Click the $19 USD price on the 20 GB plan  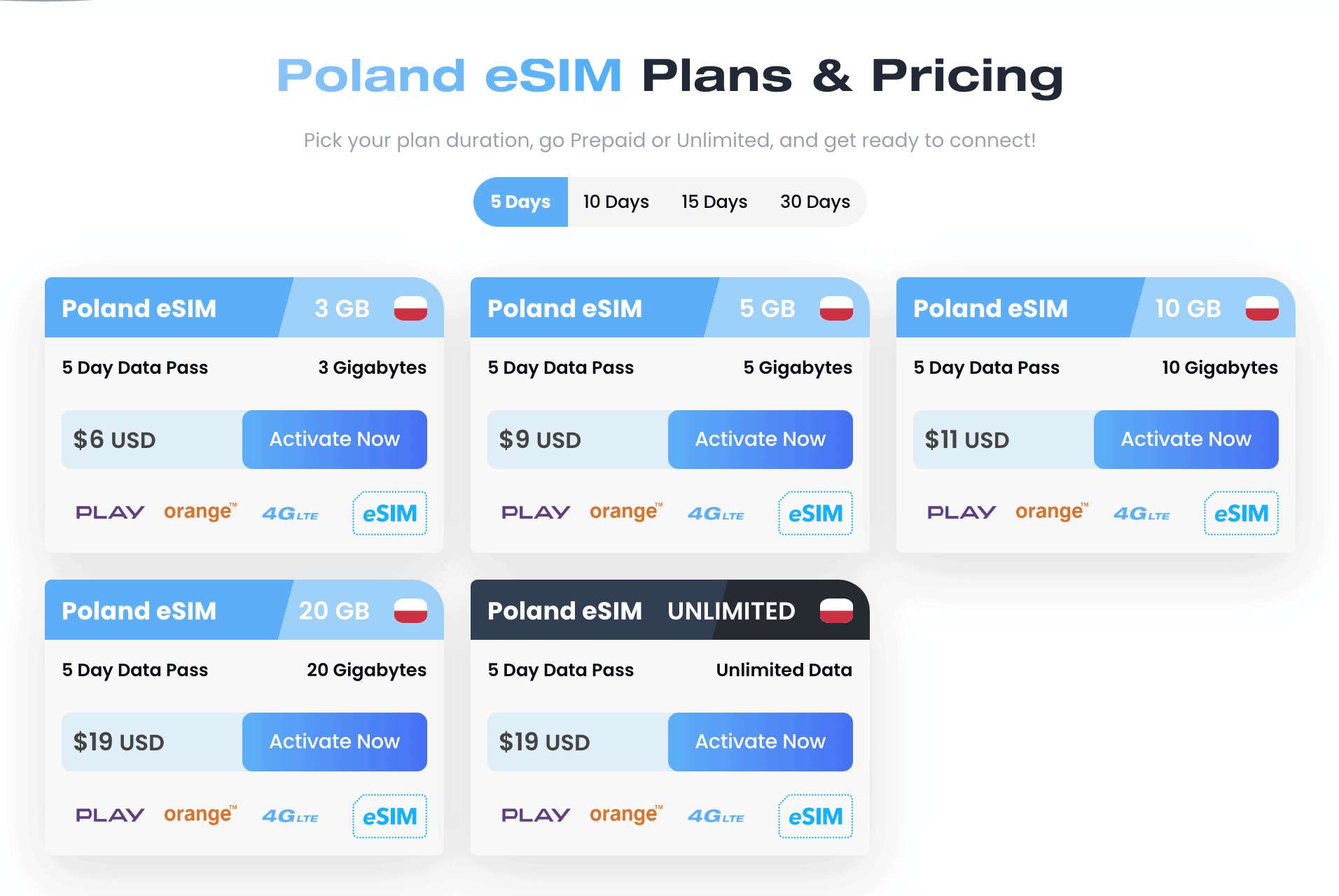point(118,741)
